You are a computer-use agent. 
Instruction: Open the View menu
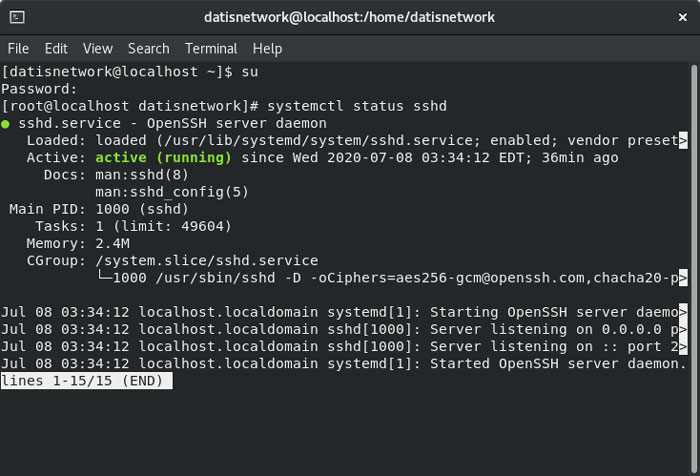tap(98, 48)
